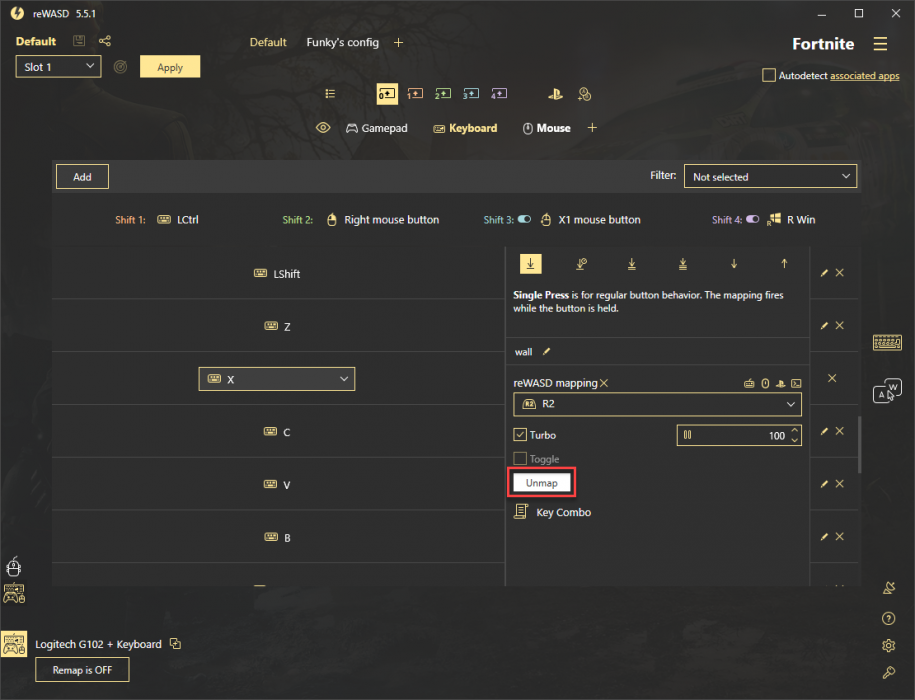Select the Start Press activator icon
Viewport: 915px width, 700px height.
coord(734,264)
